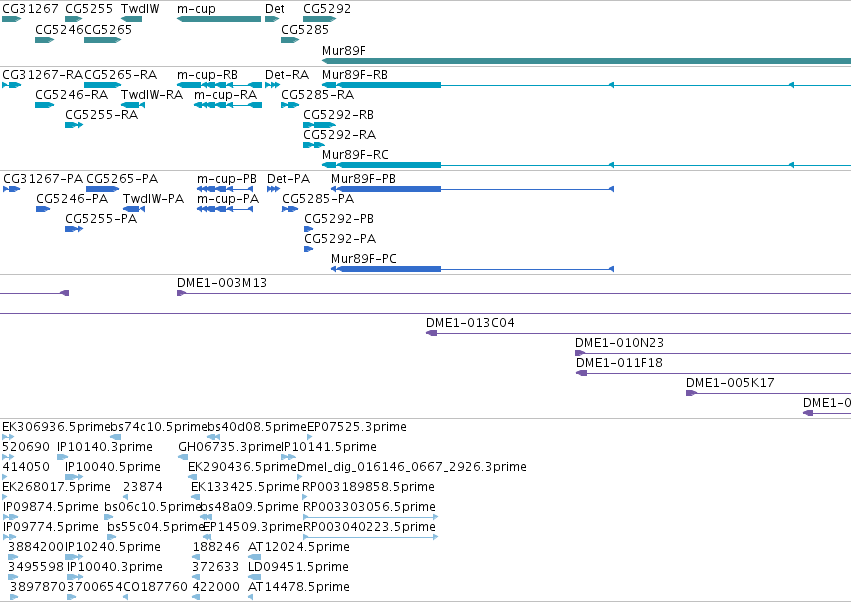Screen dimensions: 851x602
Task: Select the Mur89F-PC protein CDS glyph
Action: click(386, 269)
